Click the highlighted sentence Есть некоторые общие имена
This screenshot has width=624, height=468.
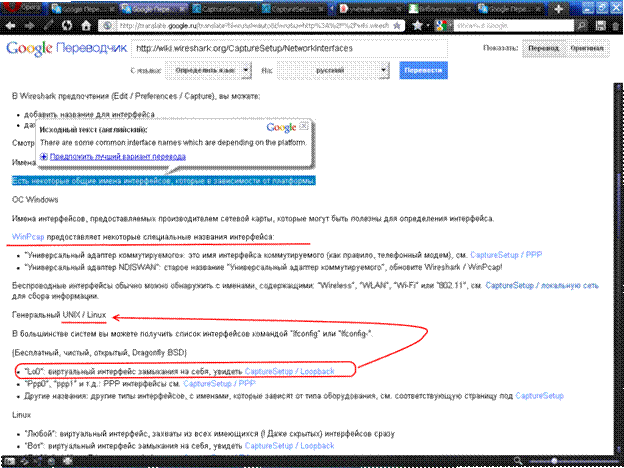coord(164,181)
